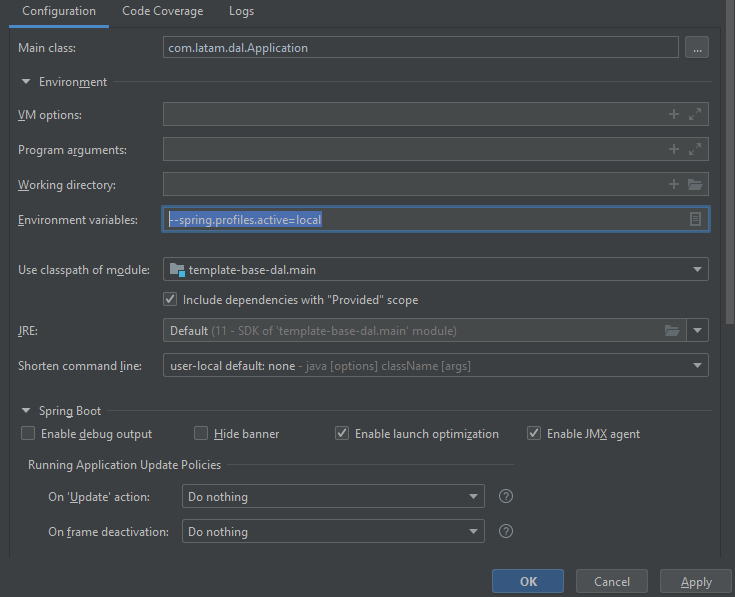This screenshot has height=597, width=735.
Task: Open Use classpath of module dropdown
Action: coord(435,269)
